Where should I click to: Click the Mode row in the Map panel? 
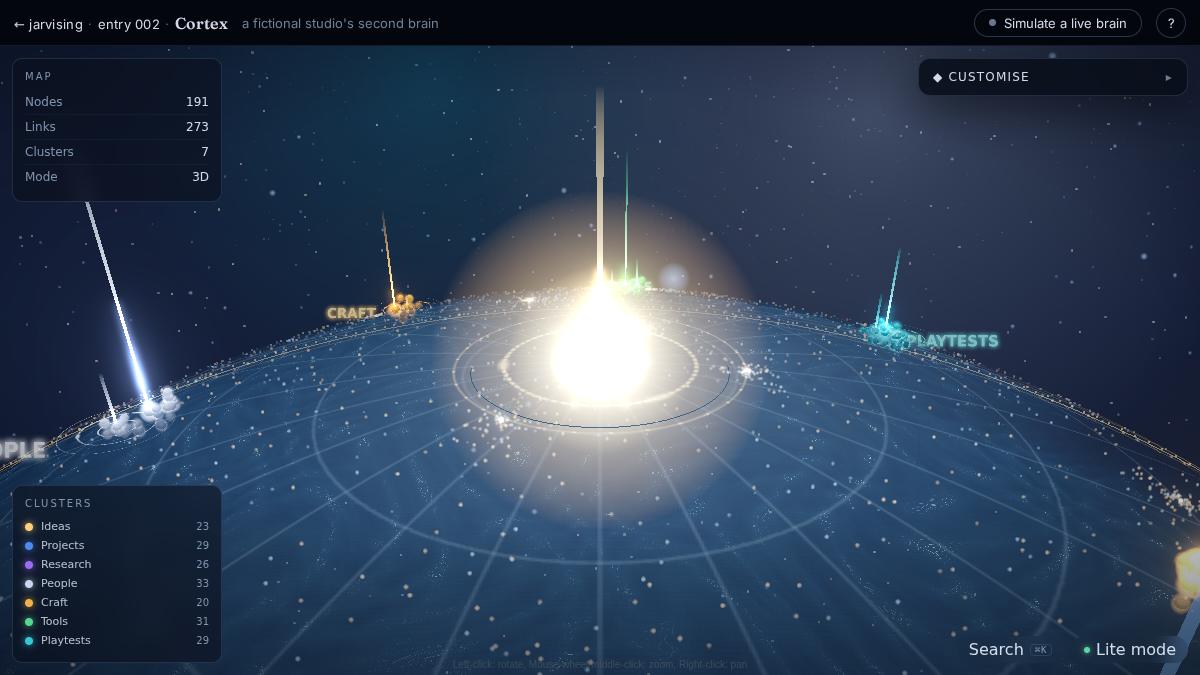pos(117,177)
